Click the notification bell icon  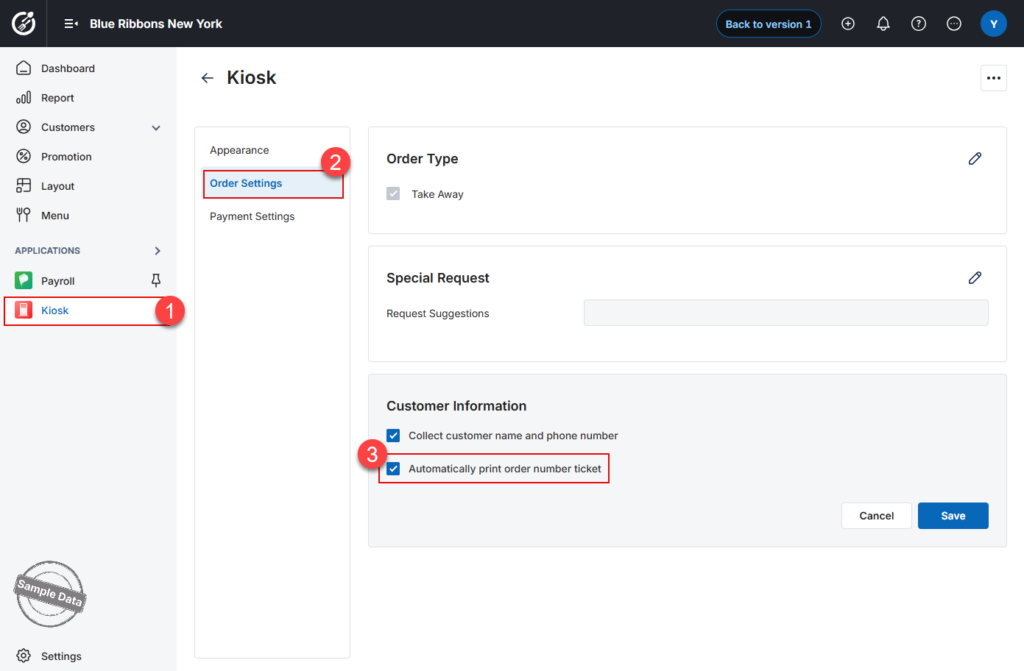click(883, 24)
